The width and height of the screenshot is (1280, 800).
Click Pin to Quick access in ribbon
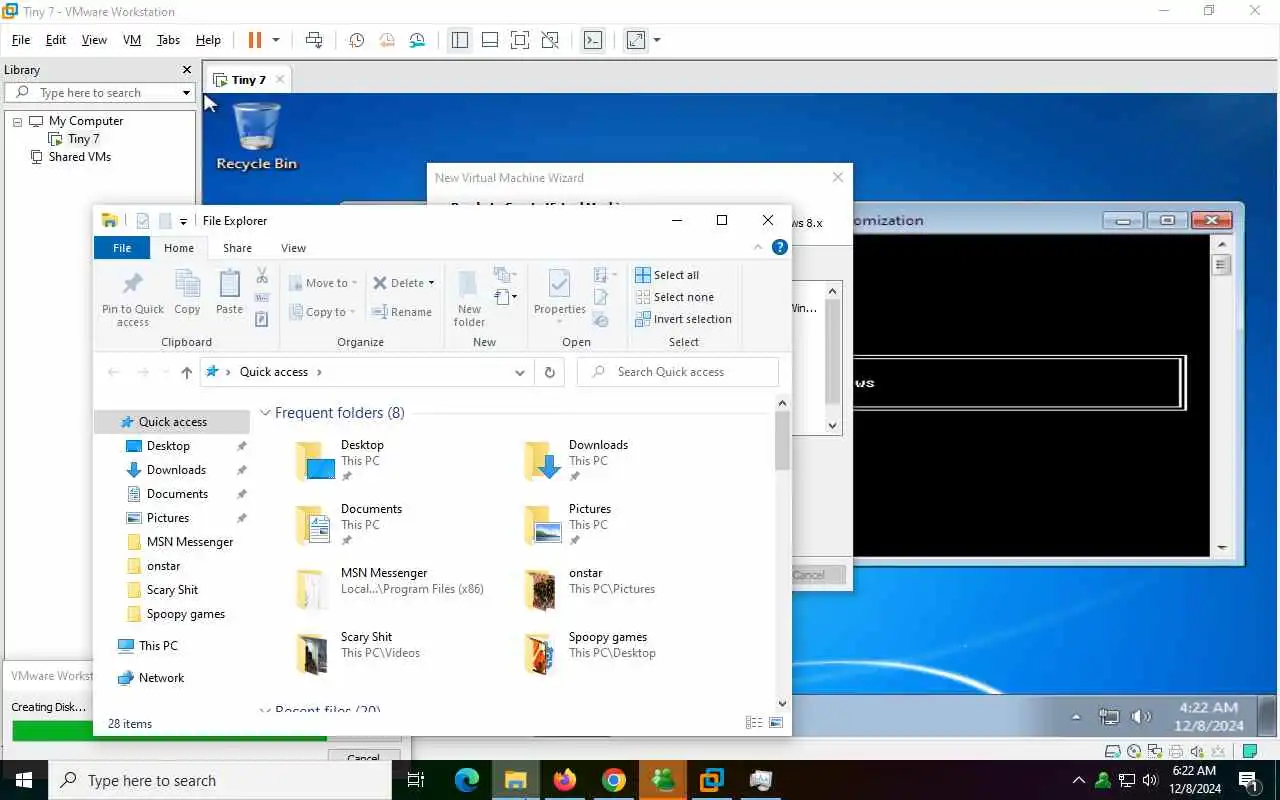coord(133,298)
